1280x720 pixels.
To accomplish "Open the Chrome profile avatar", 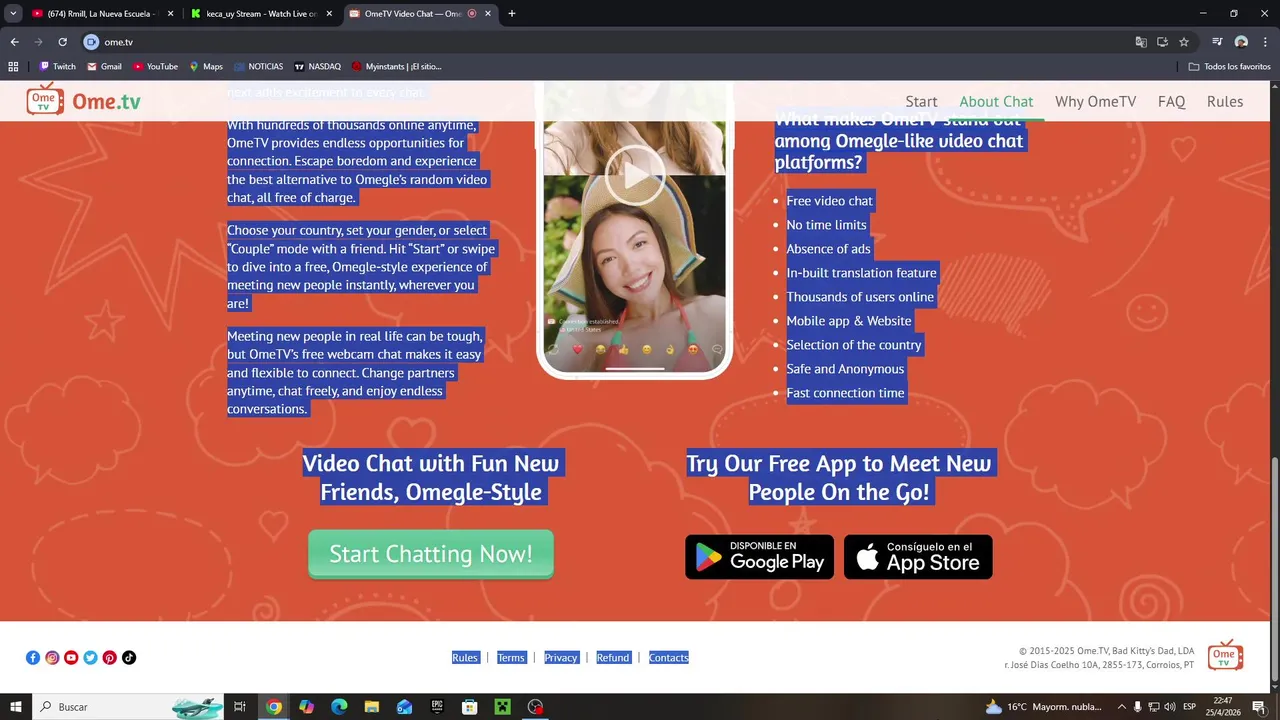I will click(x=1241, y=42).
